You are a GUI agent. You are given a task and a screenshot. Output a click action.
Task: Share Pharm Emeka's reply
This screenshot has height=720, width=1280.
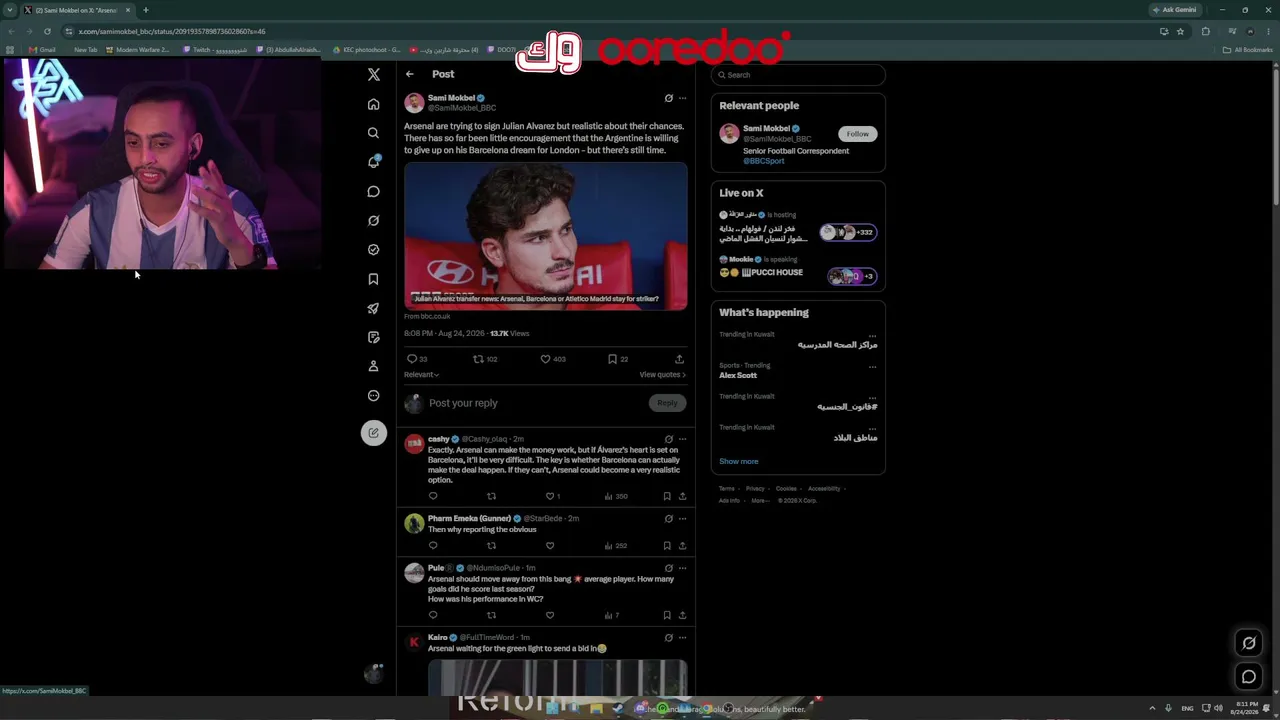683,546
